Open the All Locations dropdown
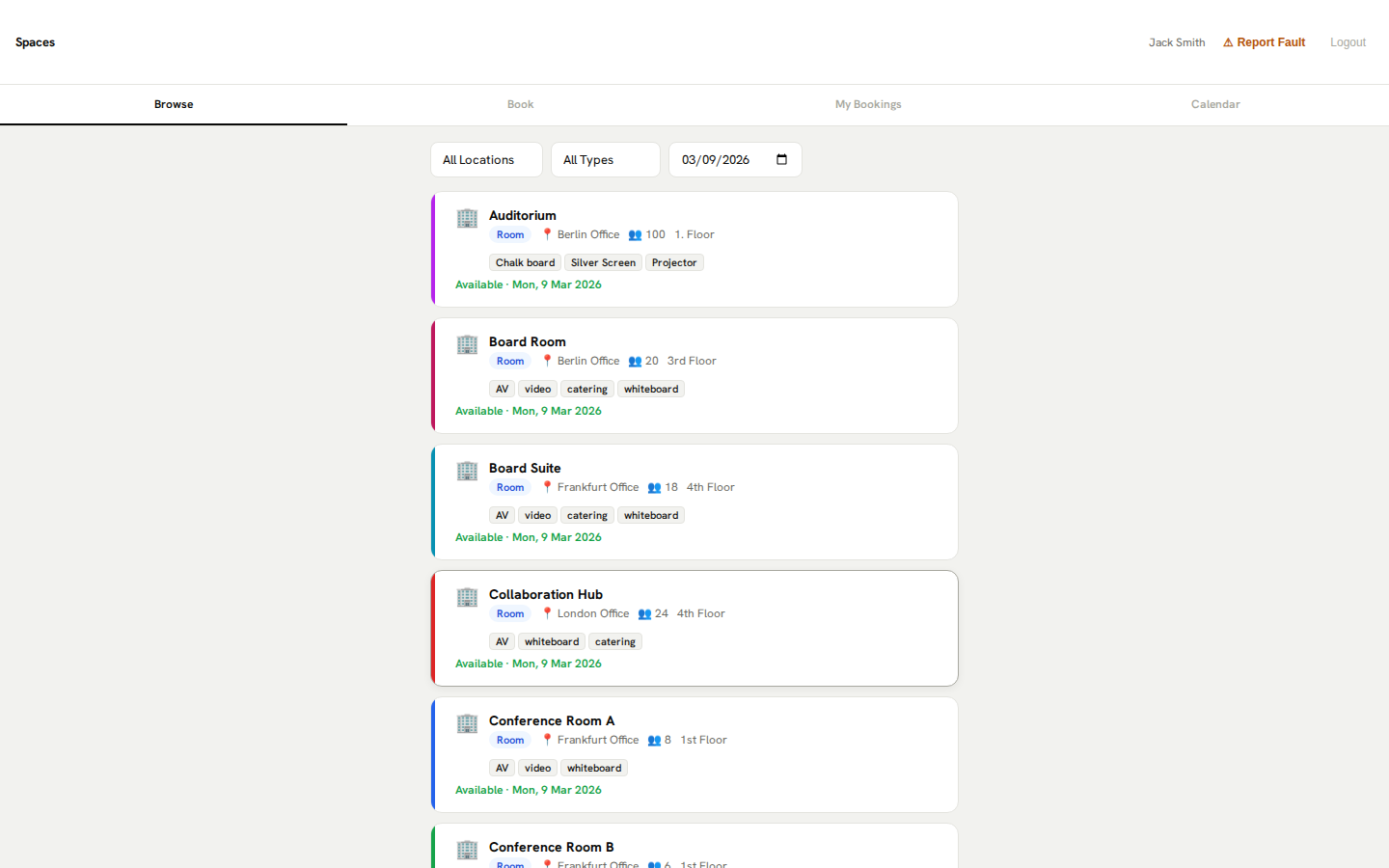This screenshot has height=868, width=1389. [486, 159]
